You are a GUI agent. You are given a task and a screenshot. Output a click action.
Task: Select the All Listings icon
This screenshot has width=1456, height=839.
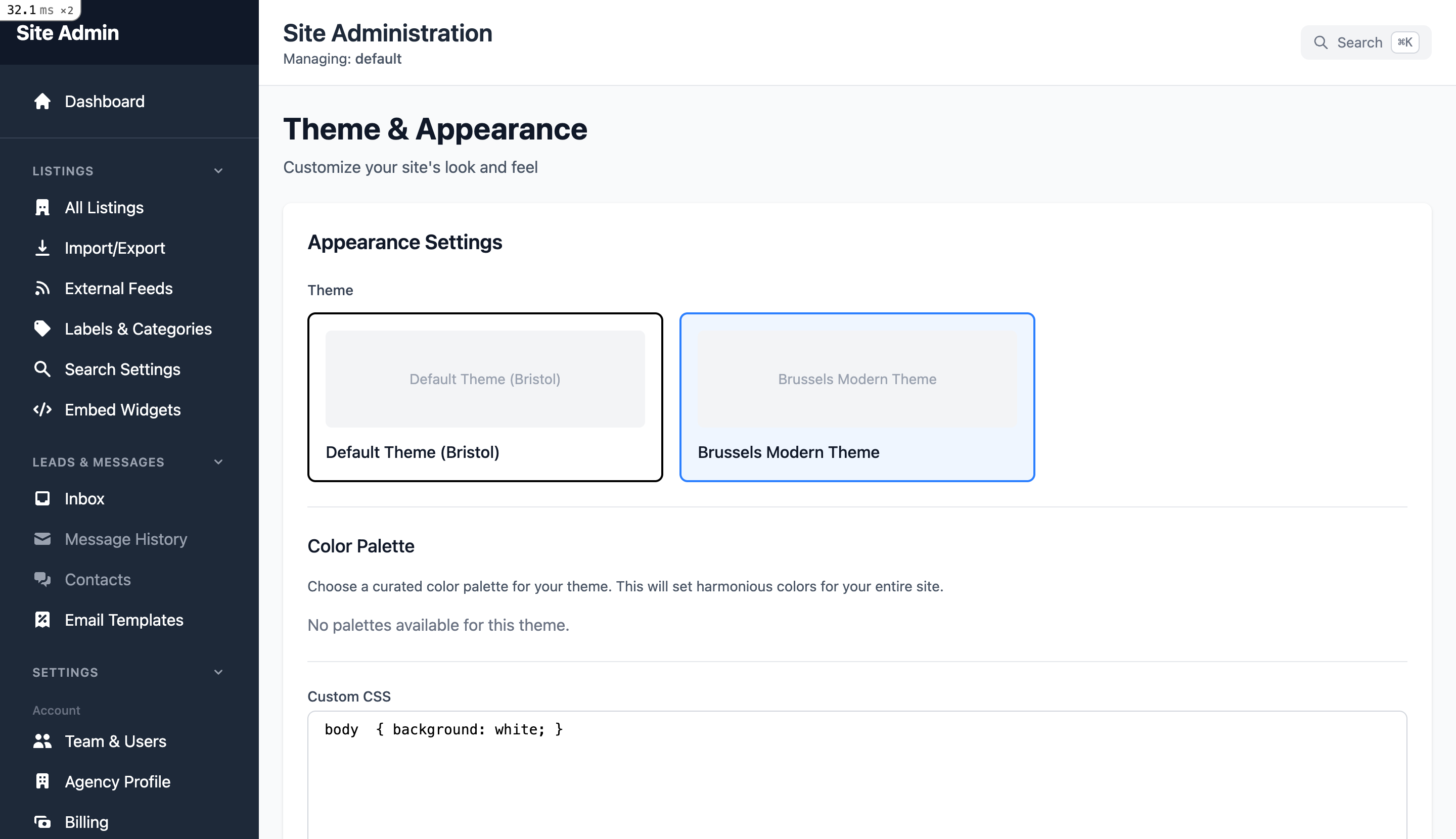click(42, 207)
